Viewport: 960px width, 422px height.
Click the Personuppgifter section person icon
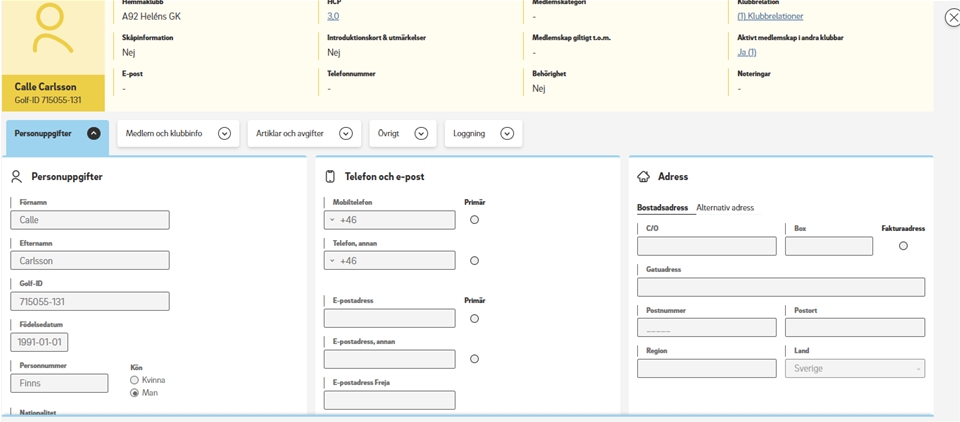click(x=17, y=177)
